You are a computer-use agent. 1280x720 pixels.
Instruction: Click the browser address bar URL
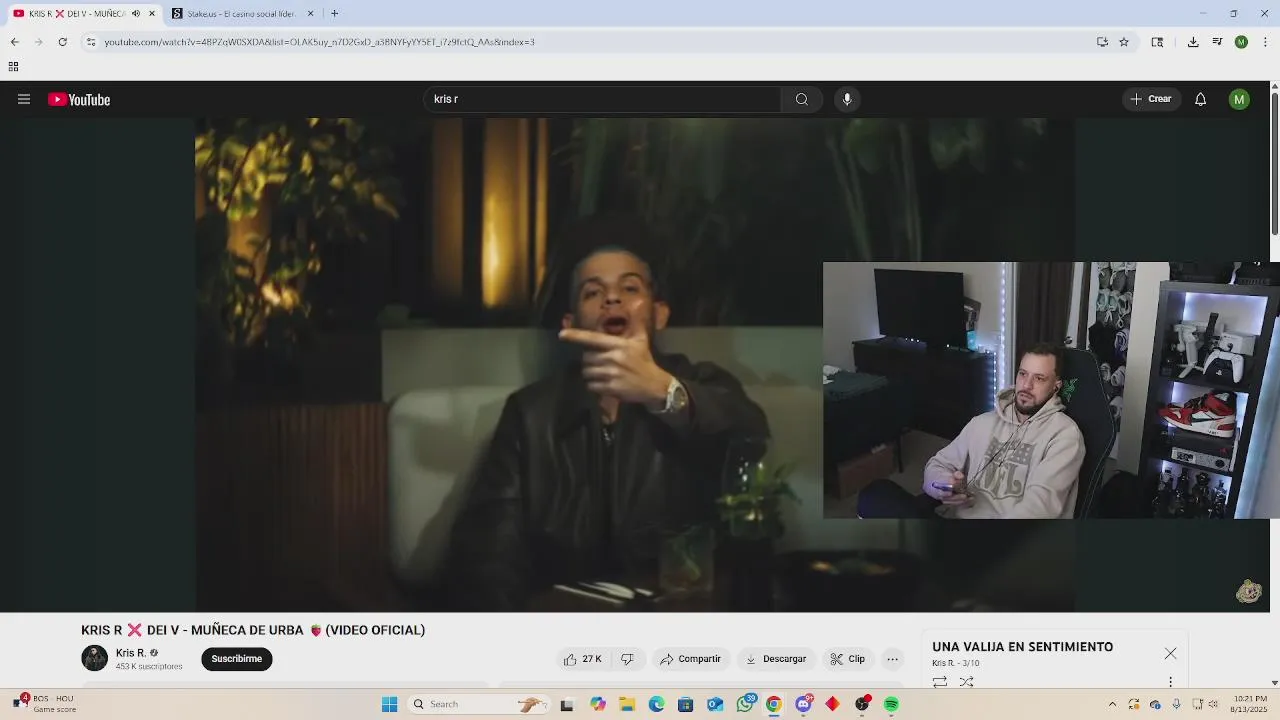pyautogui.click(x=320, y=42)
